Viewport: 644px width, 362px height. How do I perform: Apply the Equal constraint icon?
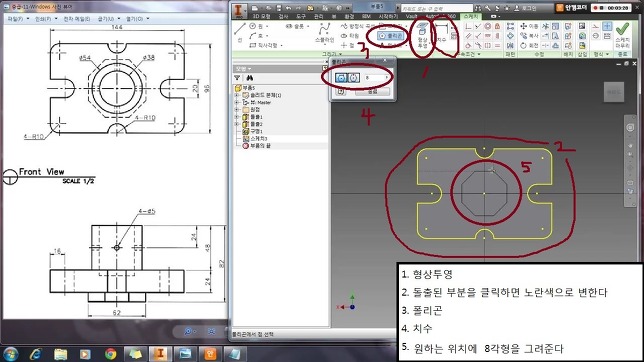coord(497,45)
